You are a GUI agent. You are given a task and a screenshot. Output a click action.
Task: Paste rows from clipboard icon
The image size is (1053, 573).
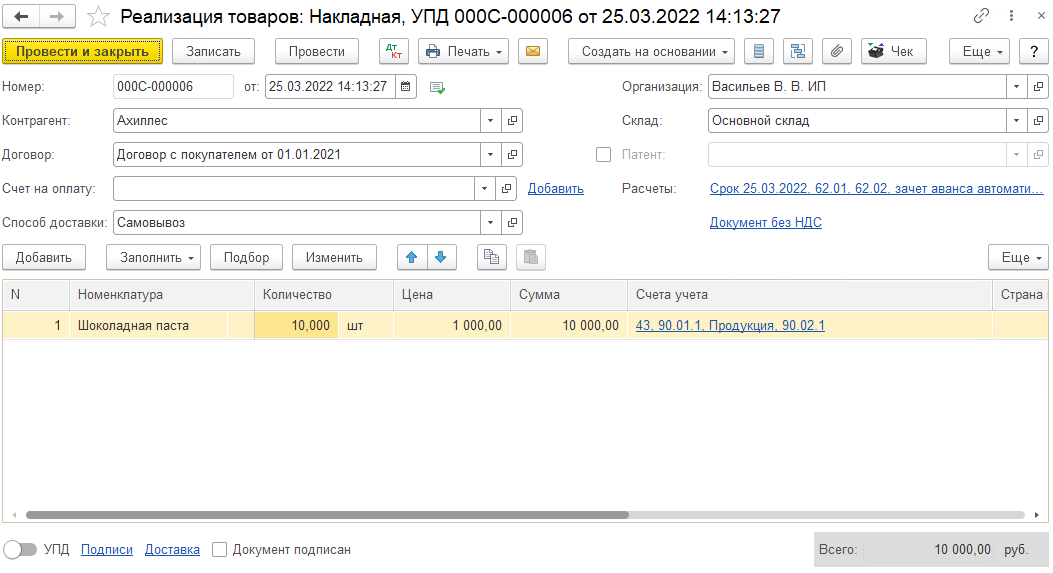point(531,257)
